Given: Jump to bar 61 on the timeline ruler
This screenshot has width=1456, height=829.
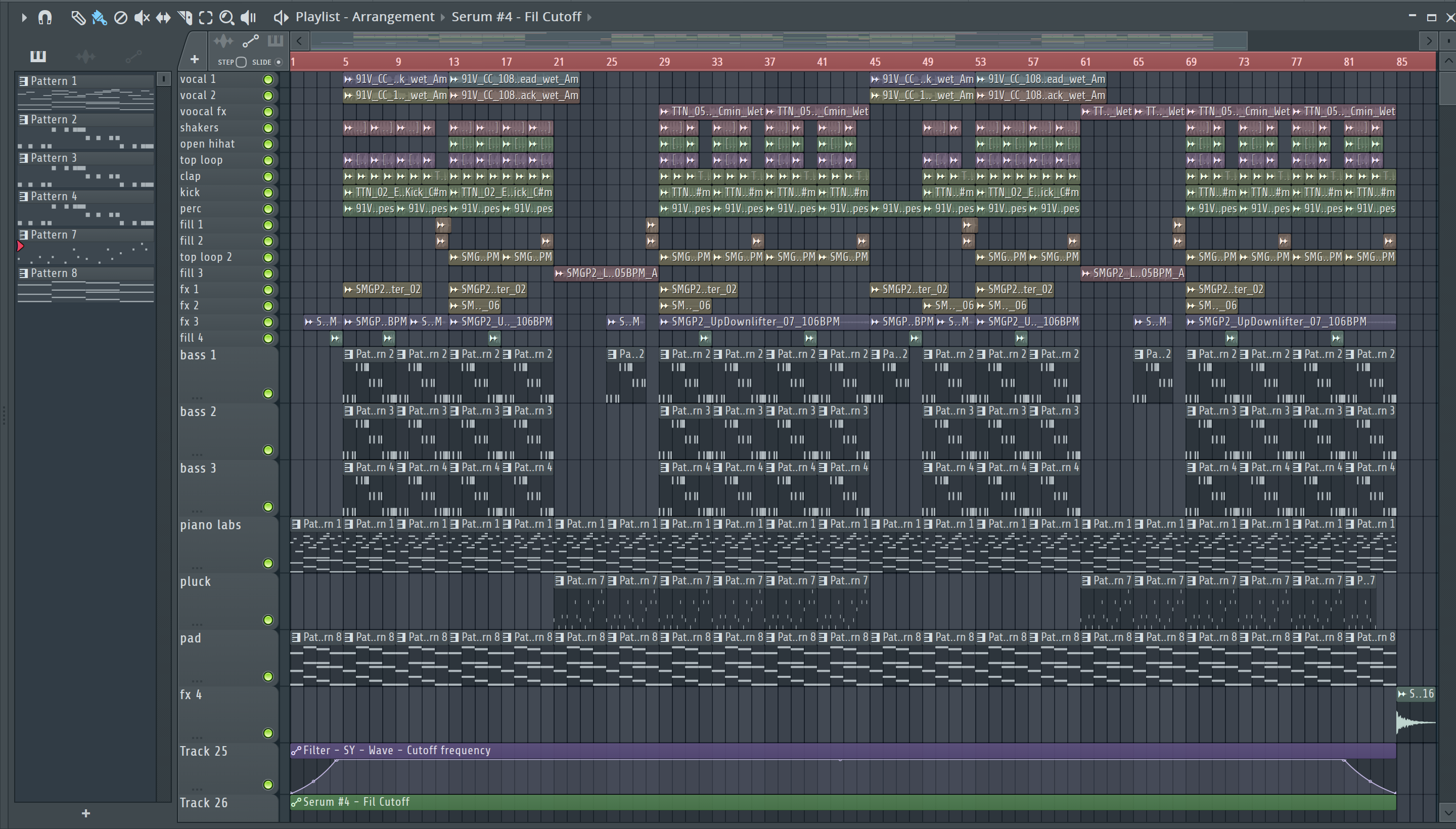Looking at the screenshot, I should pyautogui.click(x=1086, y=62).
